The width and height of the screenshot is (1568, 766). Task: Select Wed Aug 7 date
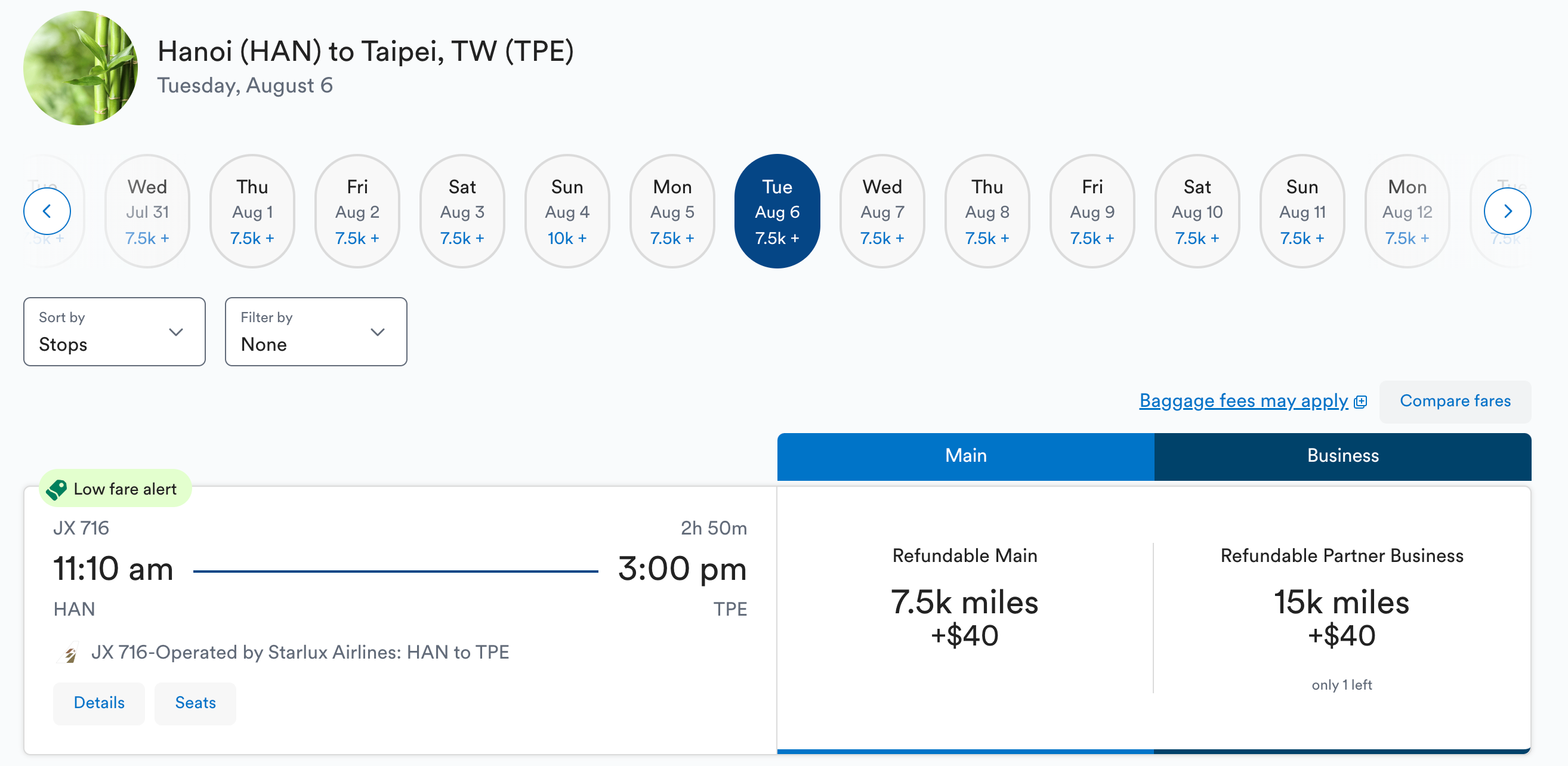pyautogui.click(x=881, y=211)
